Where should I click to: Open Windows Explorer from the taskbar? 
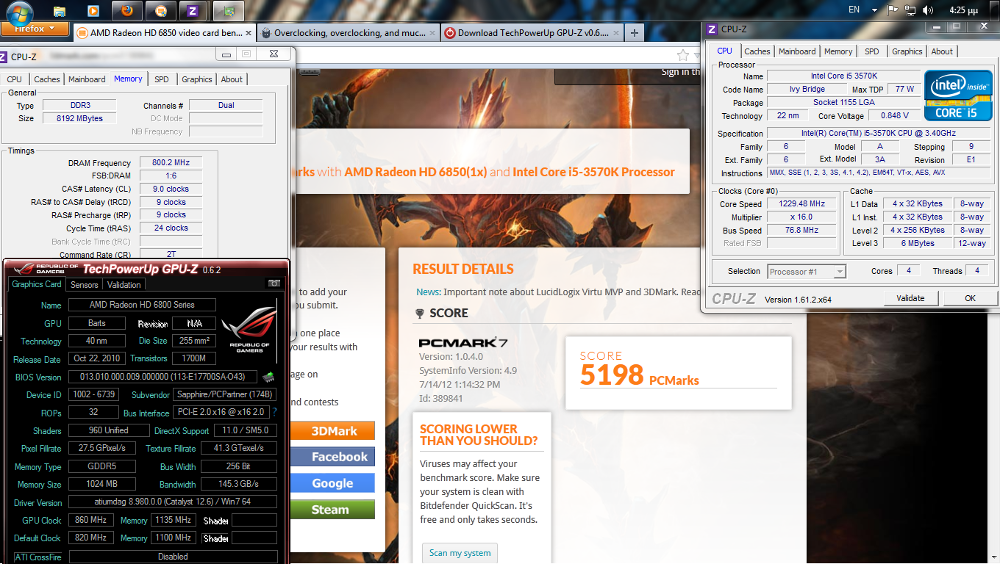59,11
